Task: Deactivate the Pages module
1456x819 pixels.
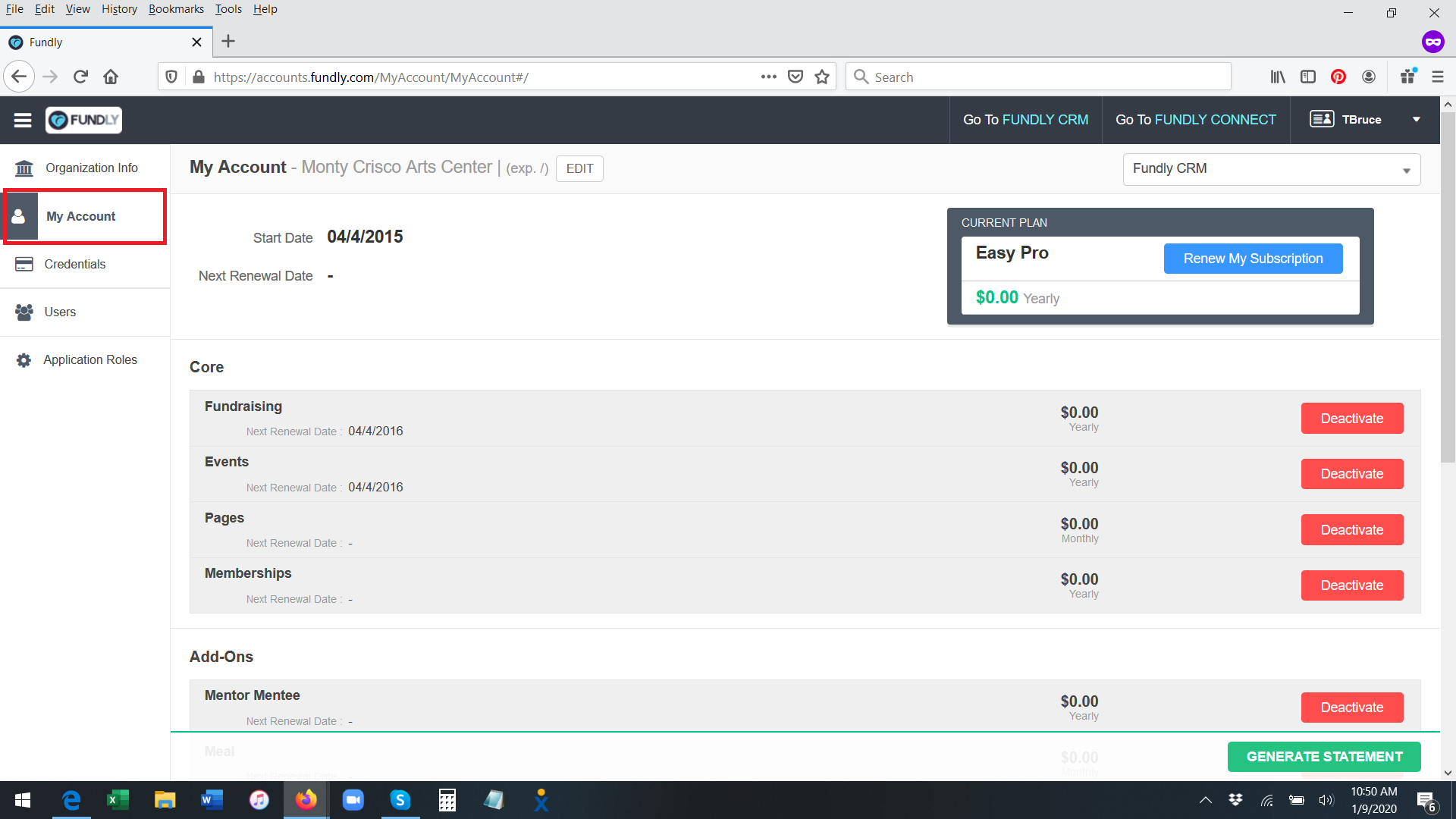Action: point(1352,530)
